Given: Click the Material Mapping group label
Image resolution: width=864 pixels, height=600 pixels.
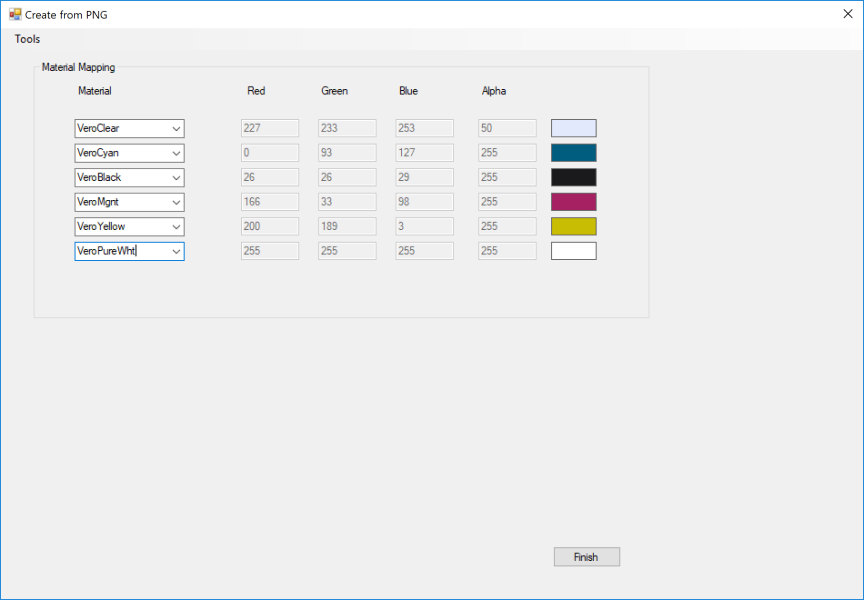Looking at the screenshot, I should click(78, 67).
